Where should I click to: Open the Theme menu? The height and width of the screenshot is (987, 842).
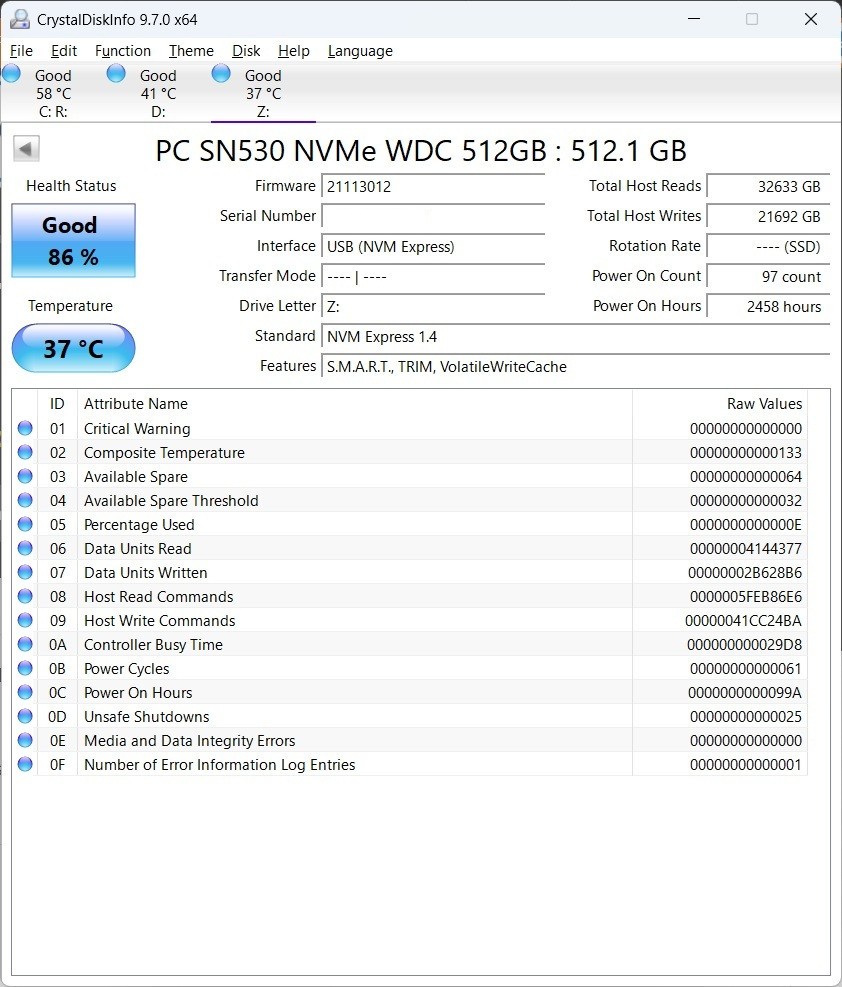[191, 51]
